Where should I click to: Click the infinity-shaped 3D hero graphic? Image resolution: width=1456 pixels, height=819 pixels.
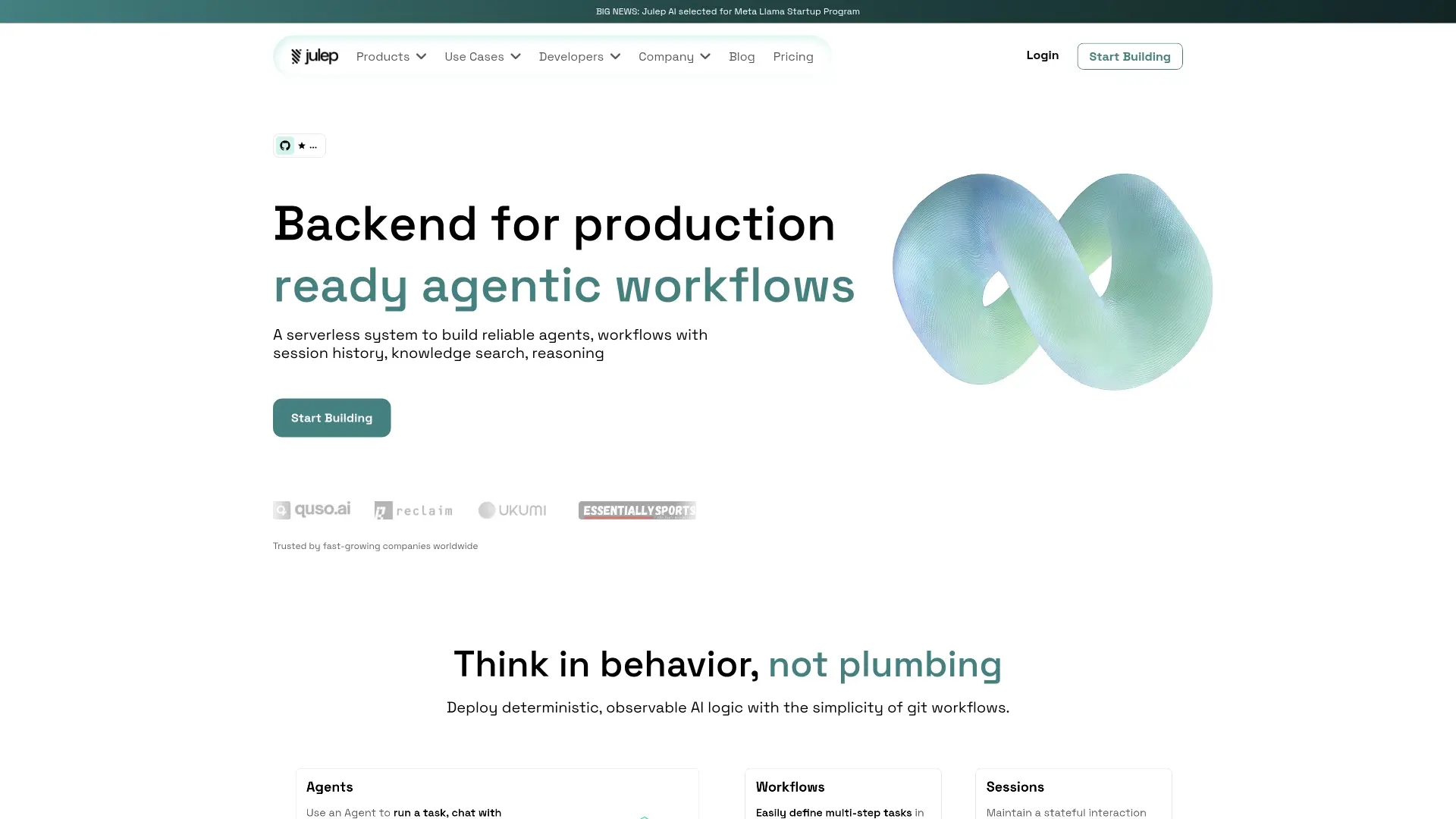[1053, 281]
